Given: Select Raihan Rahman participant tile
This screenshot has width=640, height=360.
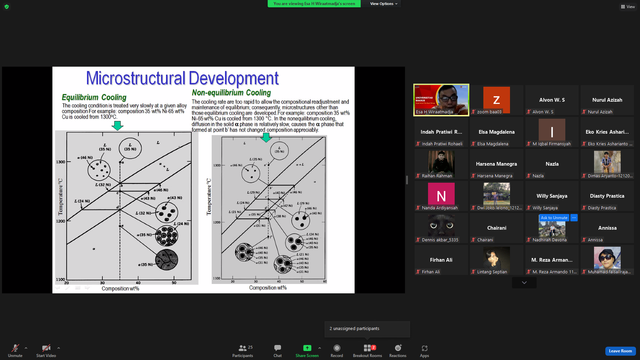Looking at the screenshot, I should [x=441, y=164].
